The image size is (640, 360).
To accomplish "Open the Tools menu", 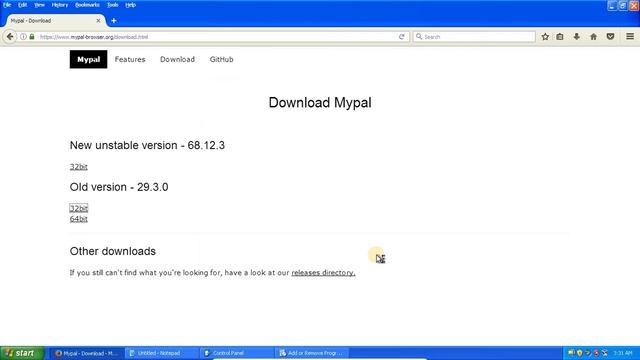I will click(x=112, y=5).
